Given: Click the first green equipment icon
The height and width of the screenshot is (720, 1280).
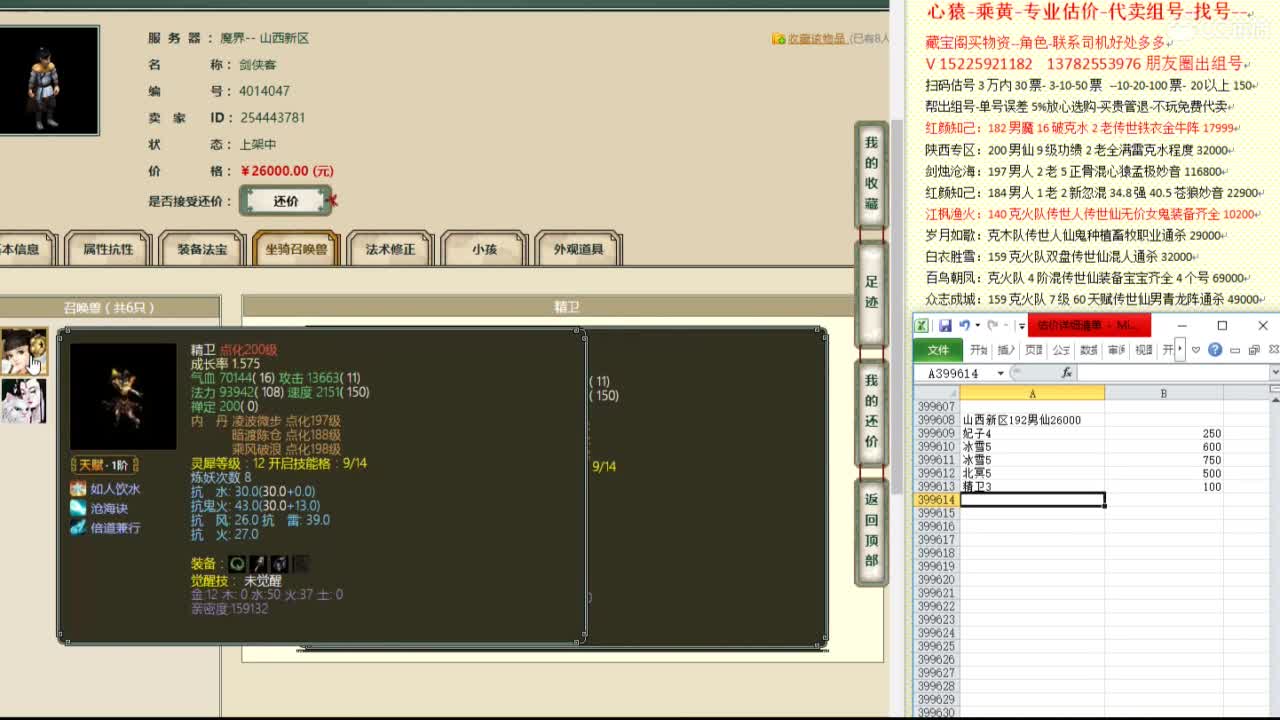Looking at the screenshot, I should click(x=237, y=564).
